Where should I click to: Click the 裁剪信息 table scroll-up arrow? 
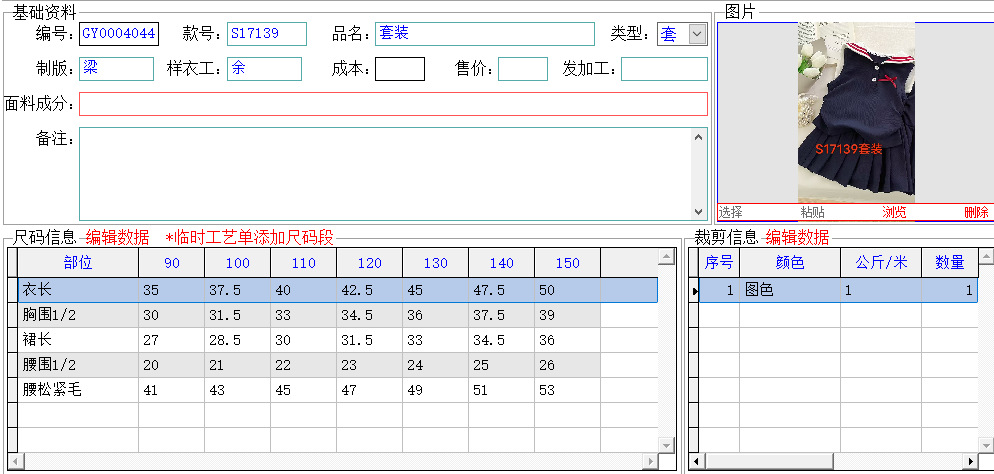(986, 256)
